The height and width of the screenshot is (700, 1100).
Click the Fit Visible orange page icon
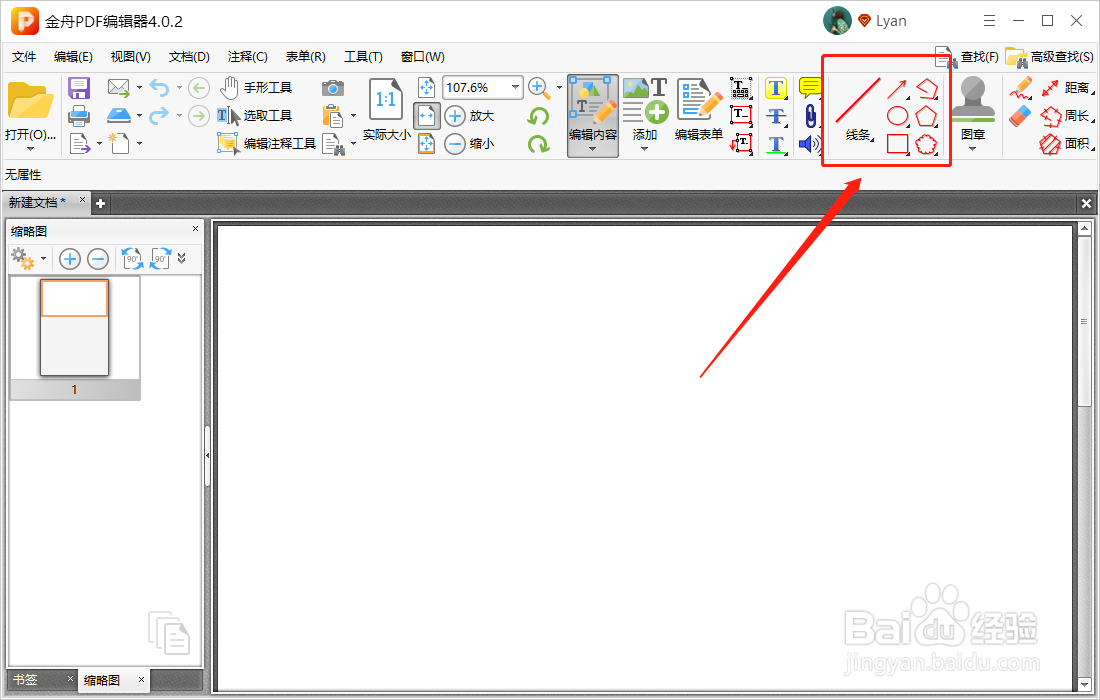pyautogui.click(x=426, y=144)
